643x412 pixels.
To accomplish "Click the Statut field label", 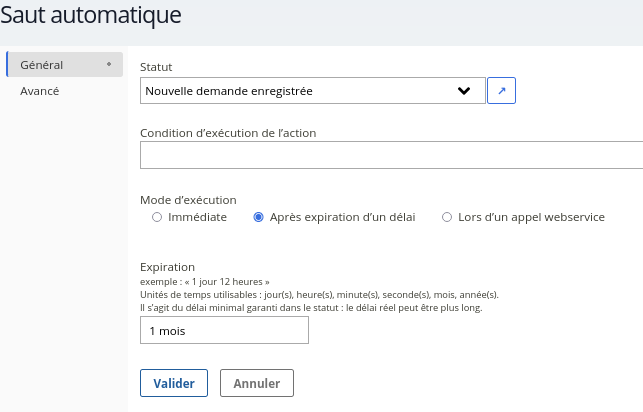I will (156, 67).
